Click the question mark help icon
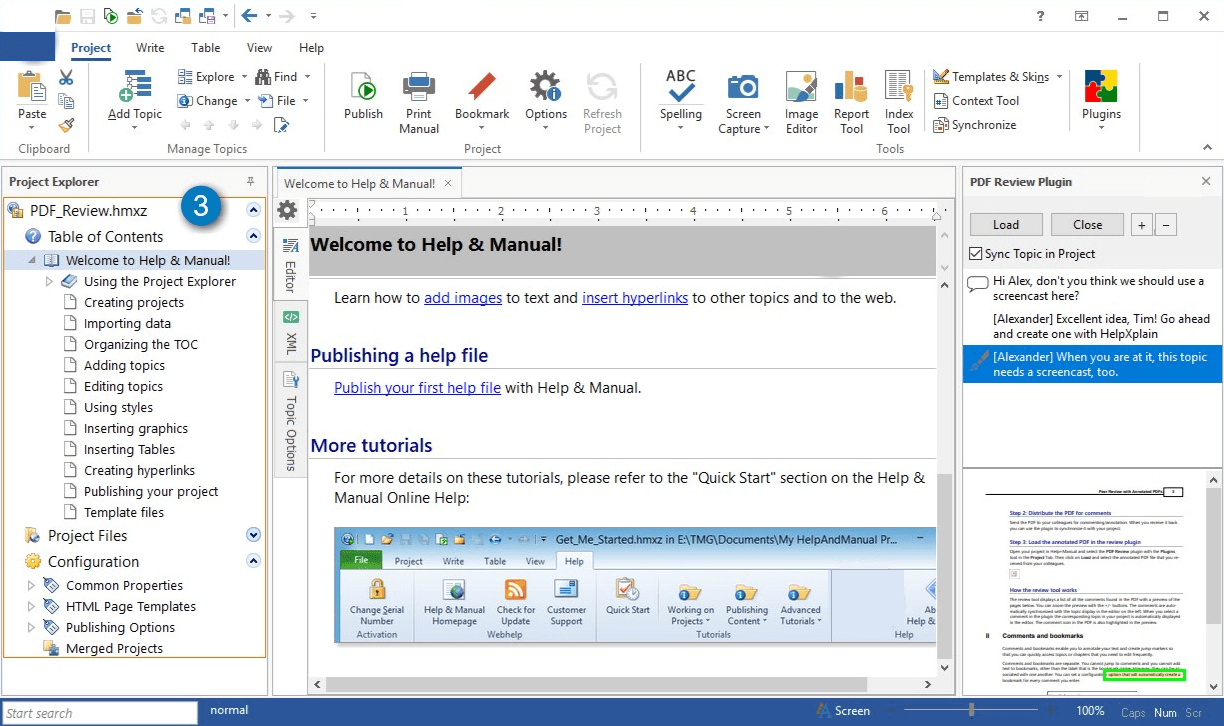This screenshot has width=1224, height=726. pos(1041,16)
